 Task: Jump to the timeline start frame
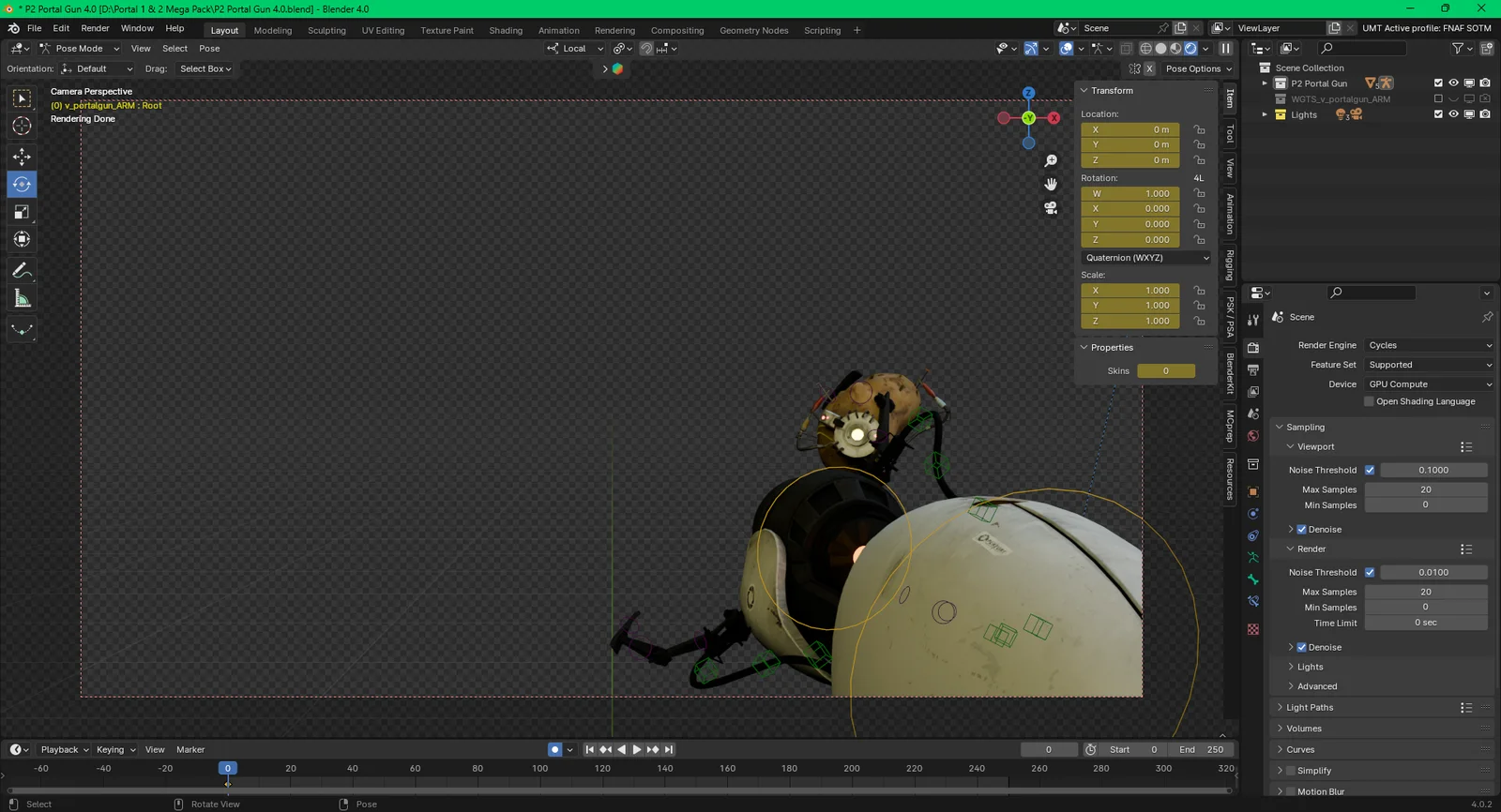[x=589, y=749]
